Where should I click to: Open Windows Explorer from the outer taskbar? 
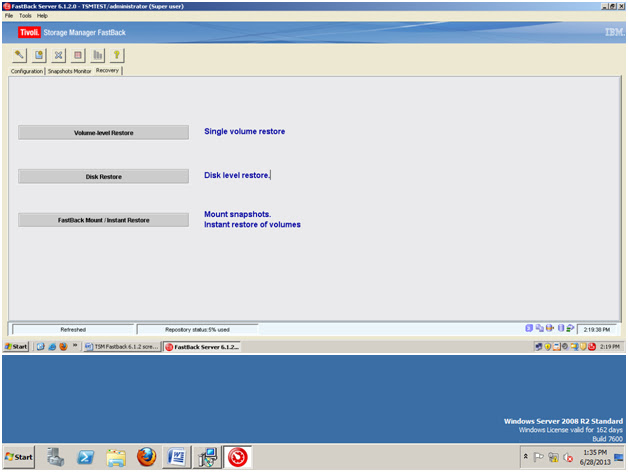pos(116,457)
